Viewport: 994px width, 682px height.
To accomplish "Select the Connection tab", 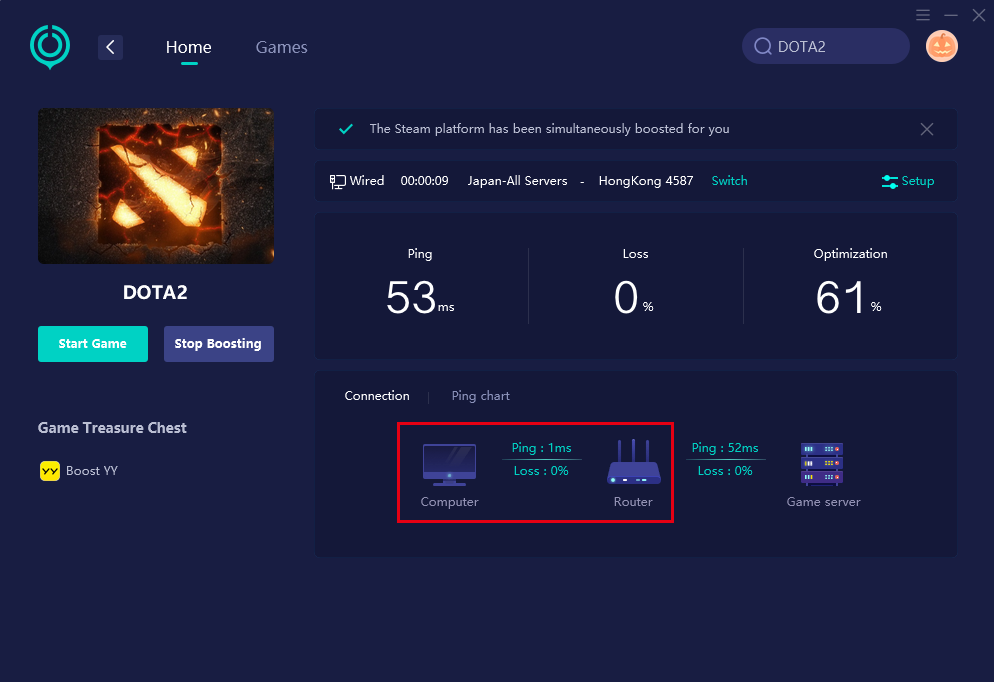I will pyautogui.click(x=377, y=396).
